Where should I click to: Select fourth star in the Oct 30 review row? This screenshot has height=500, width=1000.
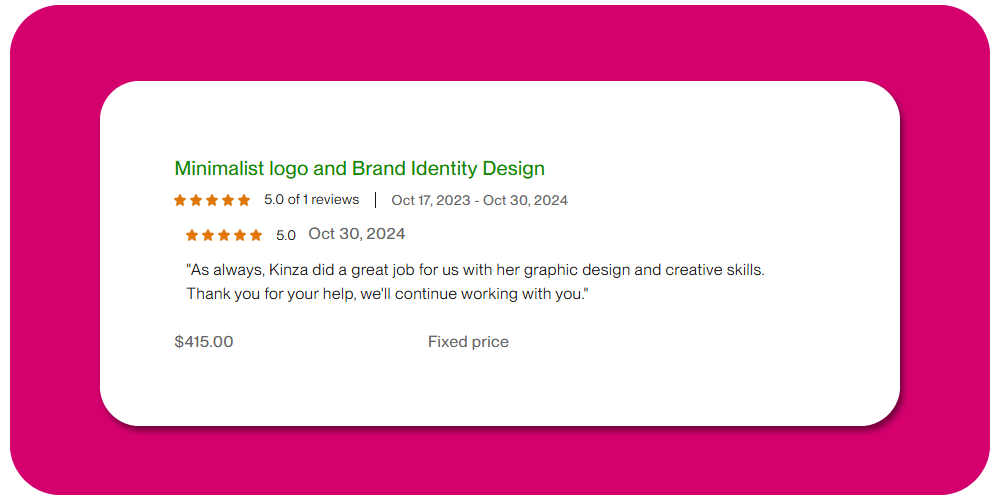(240, 235)
